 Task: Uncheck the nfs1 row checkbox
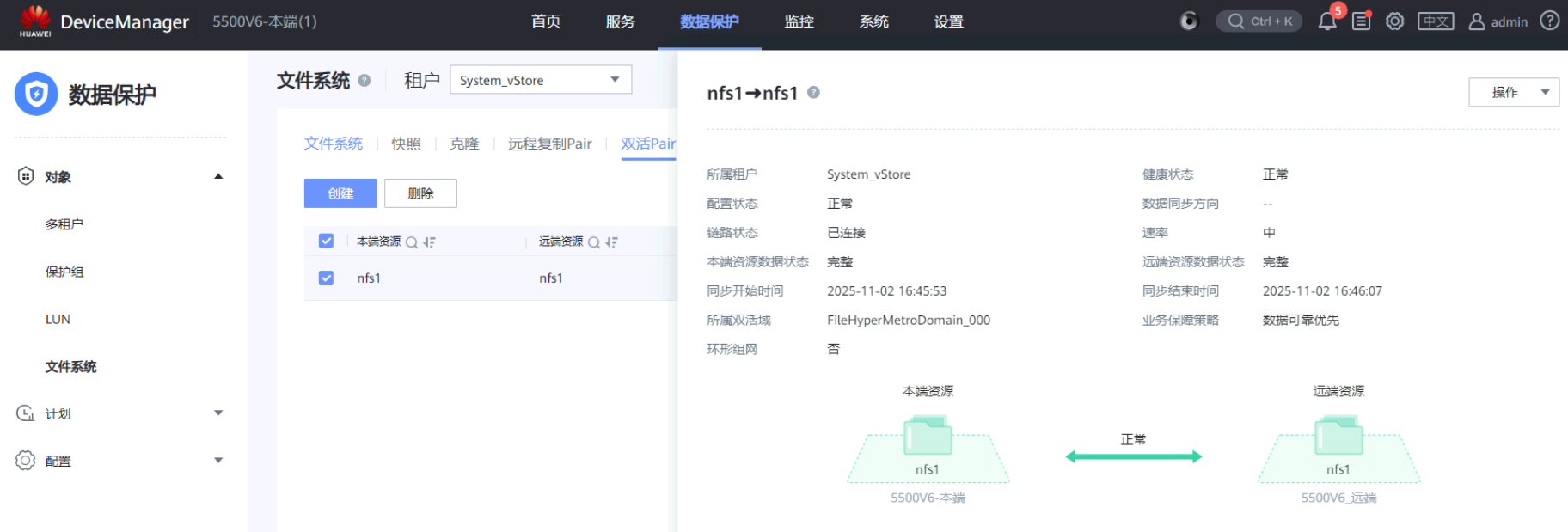coord(326,278)
